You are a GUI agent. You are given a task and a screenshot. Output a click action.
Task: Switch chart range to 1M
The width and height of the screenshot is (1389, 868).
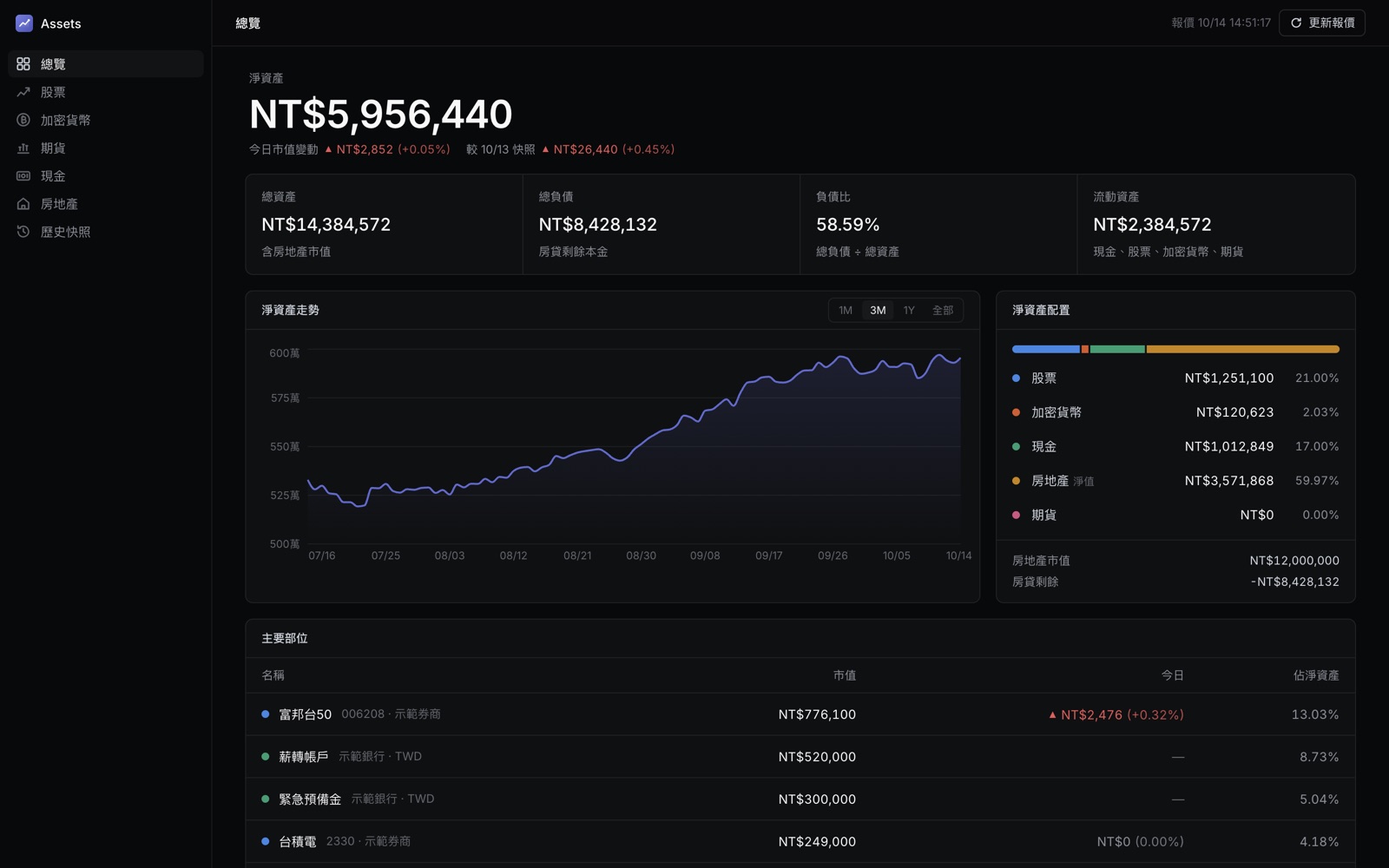tap(846, 311)
